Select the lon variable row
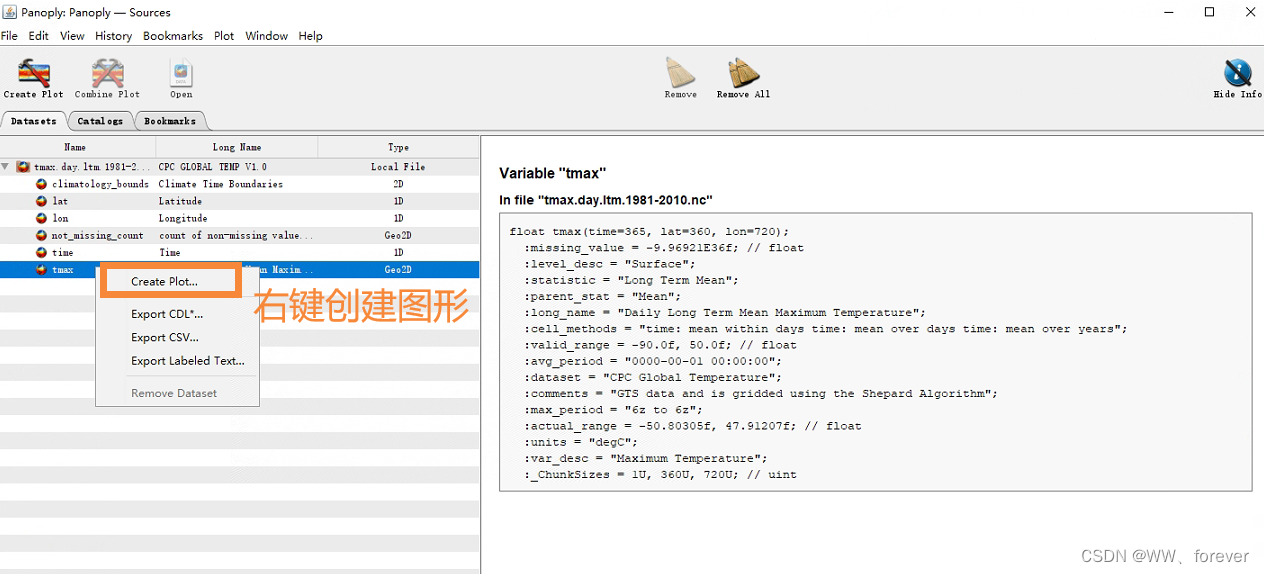Screen dimensions: 1264x574 pos(240,218)
